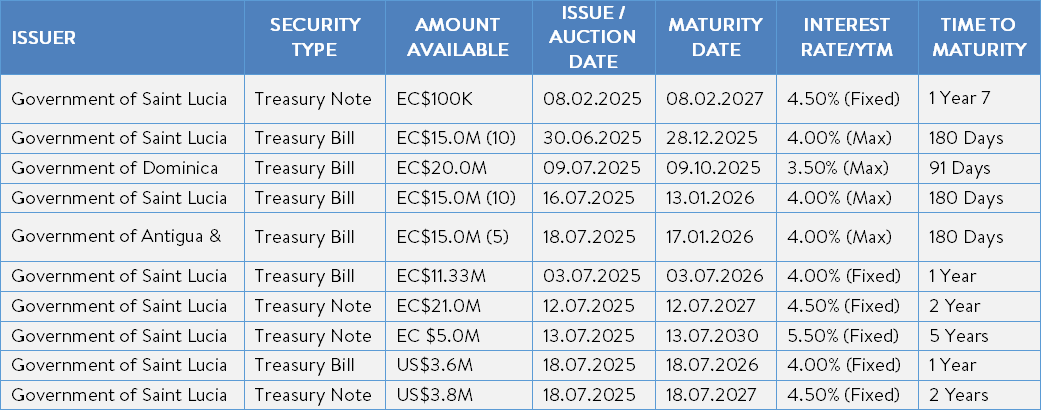Click the Government of Antigua & cell
1041x410 pixels.
click(x=122, y=237)
